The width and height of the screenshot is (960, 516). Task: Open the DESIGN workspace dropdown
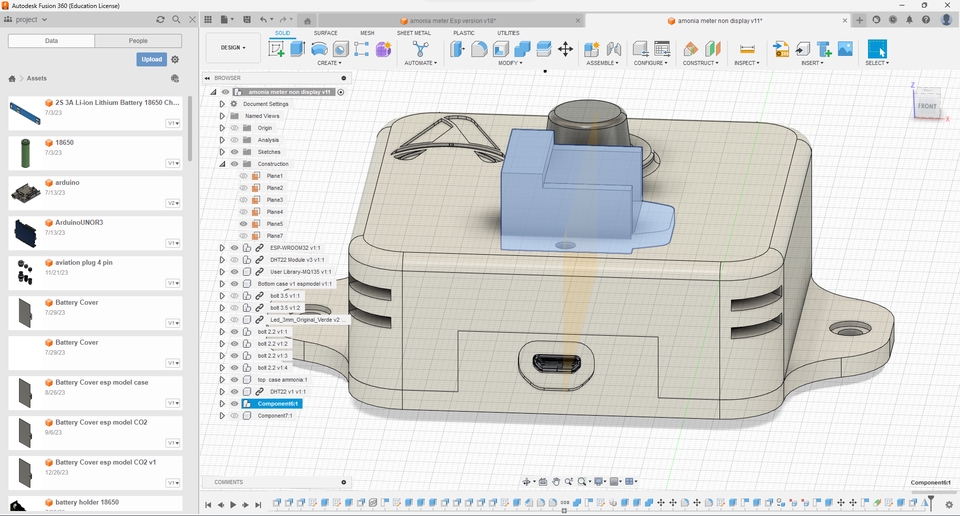[233, 47]
